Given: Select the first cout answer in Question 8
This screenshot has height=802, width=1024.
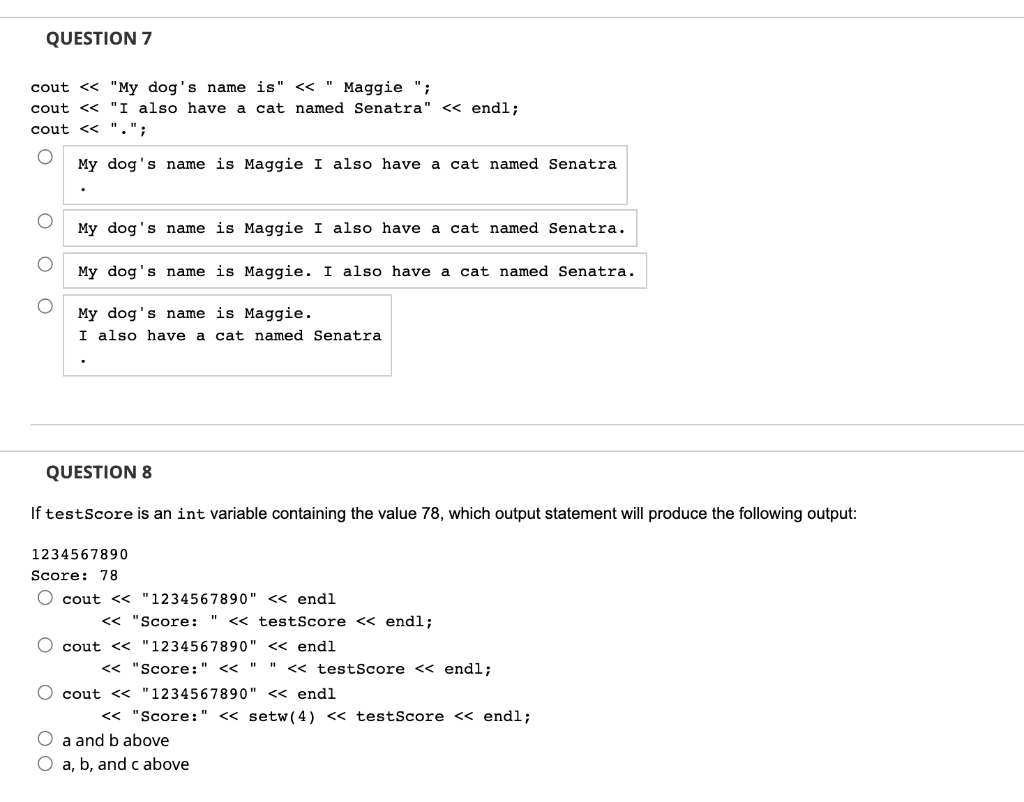Looking at the screenshot, I should (x=46, y=597).
